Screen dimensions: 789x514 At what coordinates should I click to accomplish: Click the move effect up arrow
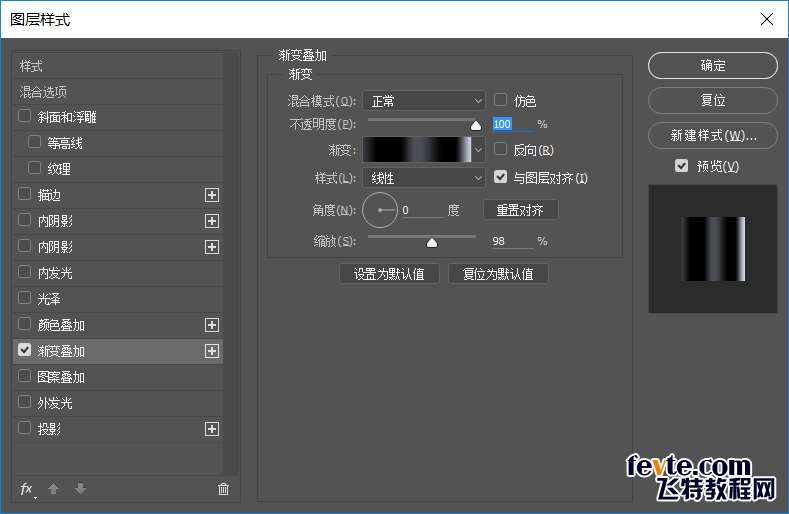[x=53, y=488]
